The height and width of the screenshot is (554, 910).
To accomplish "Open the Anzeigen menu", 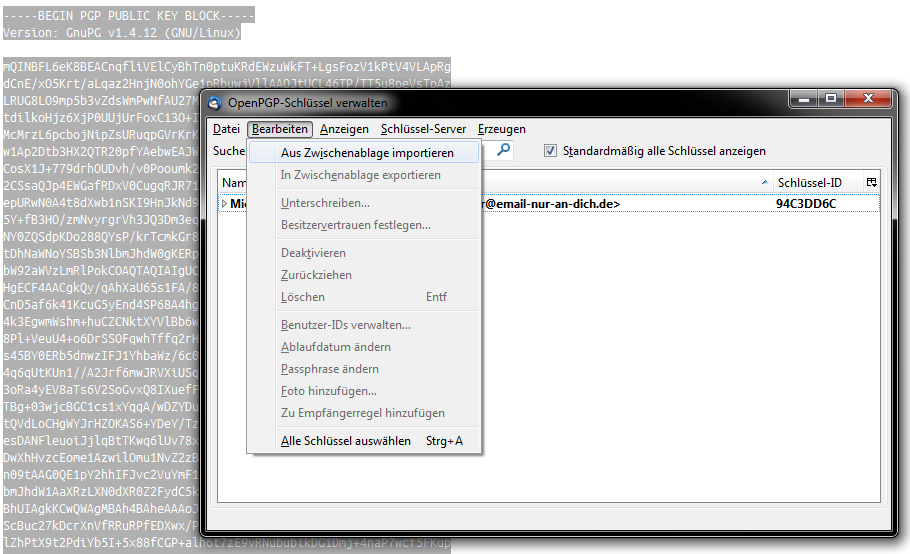I will [344, 129].
